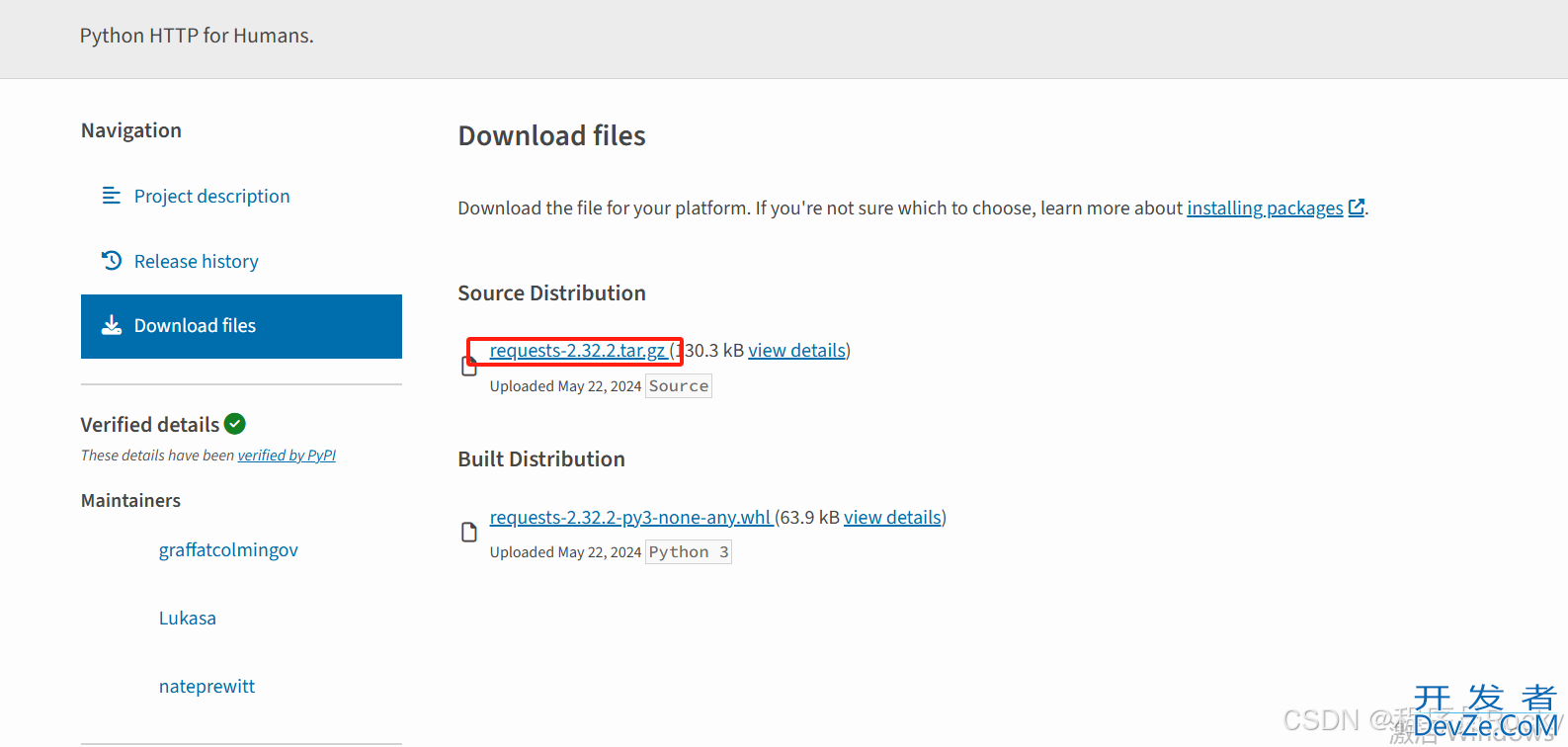The image size is (1568, 747).
Task: Select the Download files navigation tab
Action: point(241,326)
